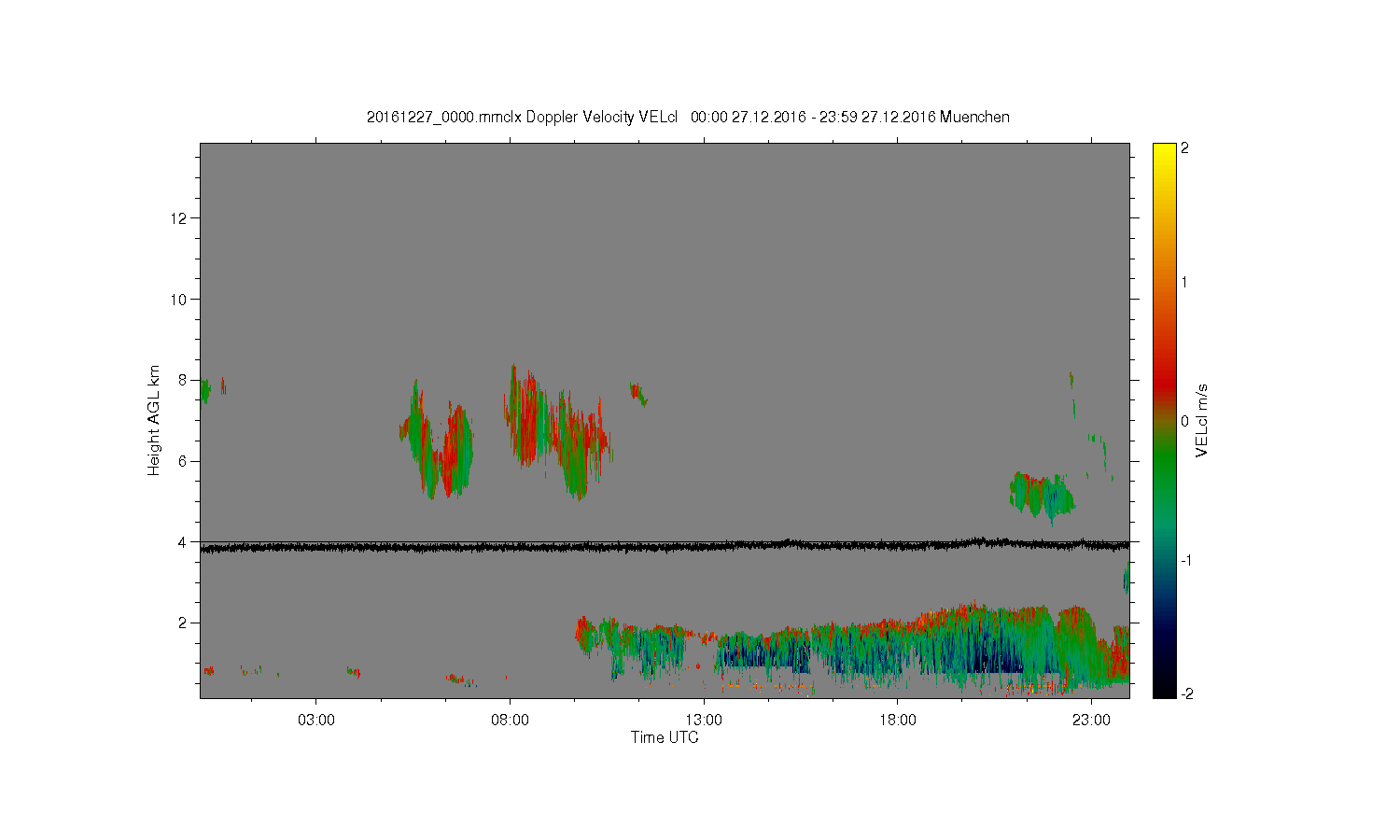The image size is (1400, 840).
Task: Click the colorbar value 1
Action: point(1185,283)
